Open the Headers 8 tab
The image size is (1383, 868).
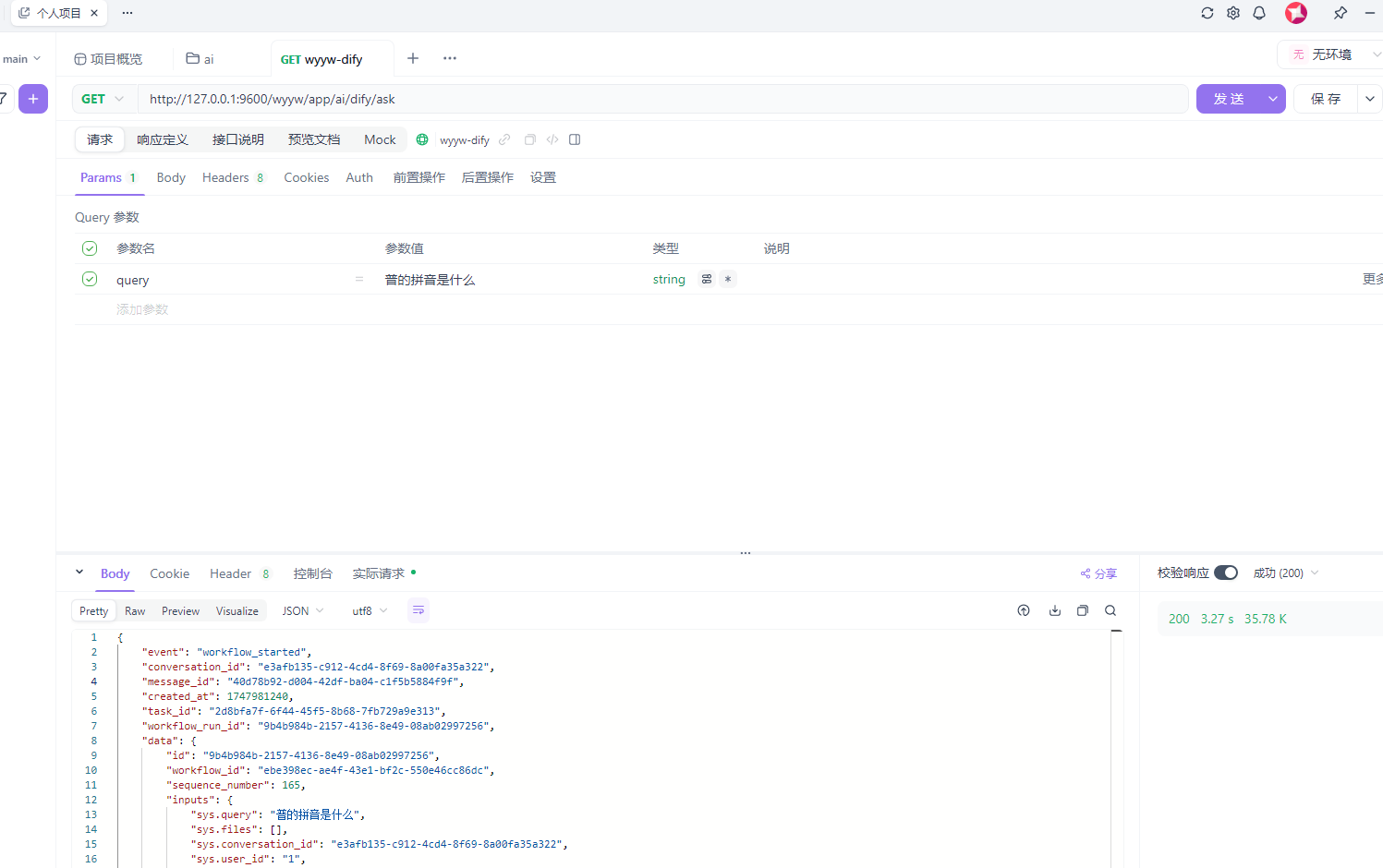[x=233, y=177]
